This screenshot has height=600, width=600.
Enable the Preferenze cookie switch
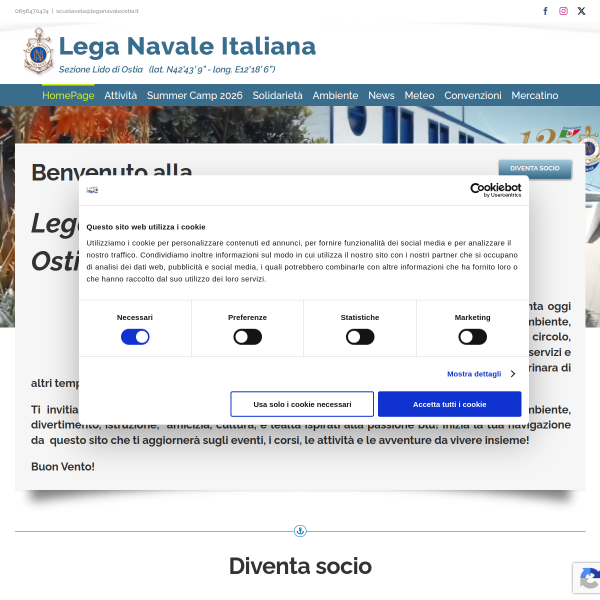(248, 337)
